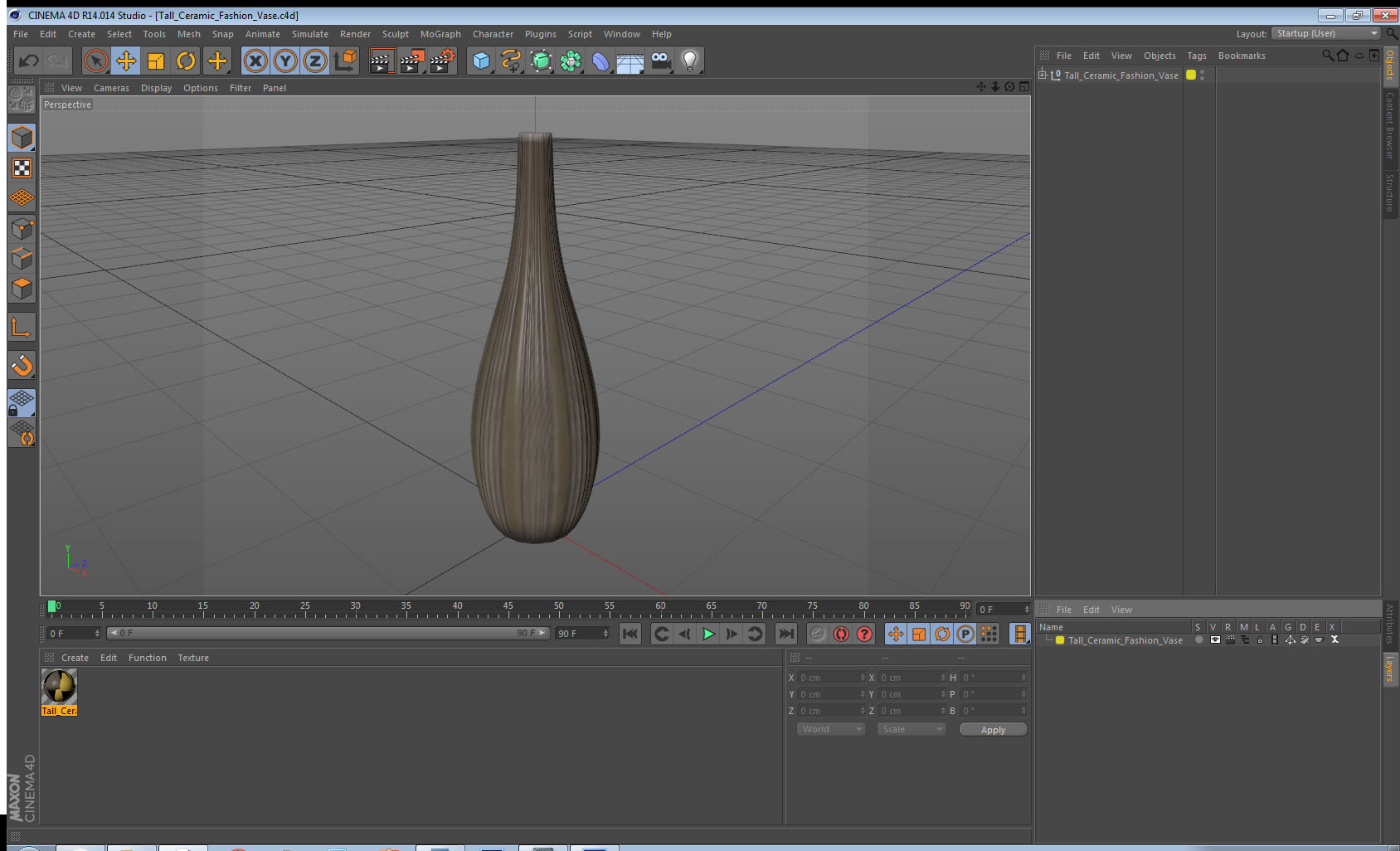This screenshot has width=1400, height=851.
Task: Open material manager Create menu
Action: click(x=75, y=658)
